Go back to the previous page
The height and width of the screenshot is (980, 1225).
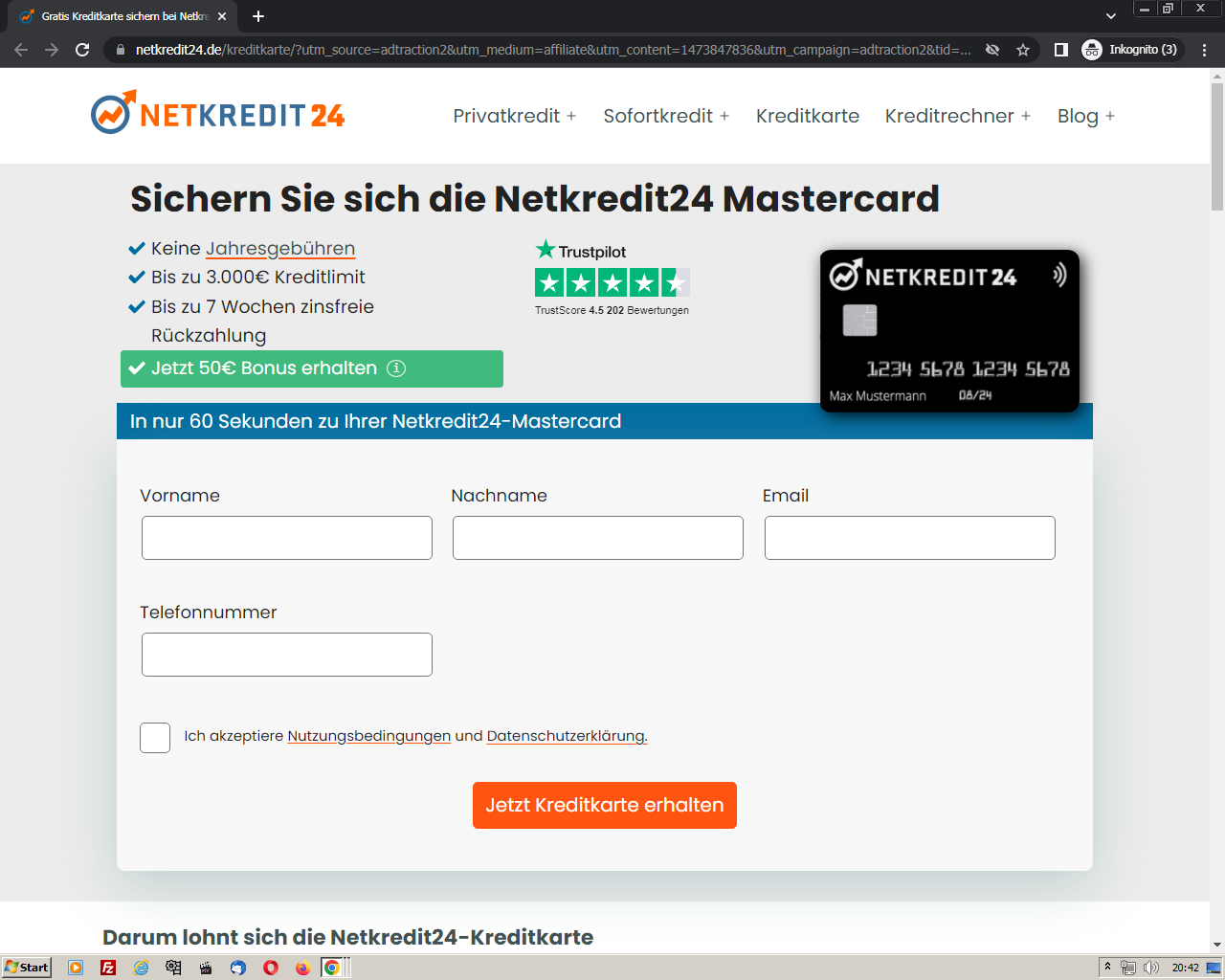[21, 50]
